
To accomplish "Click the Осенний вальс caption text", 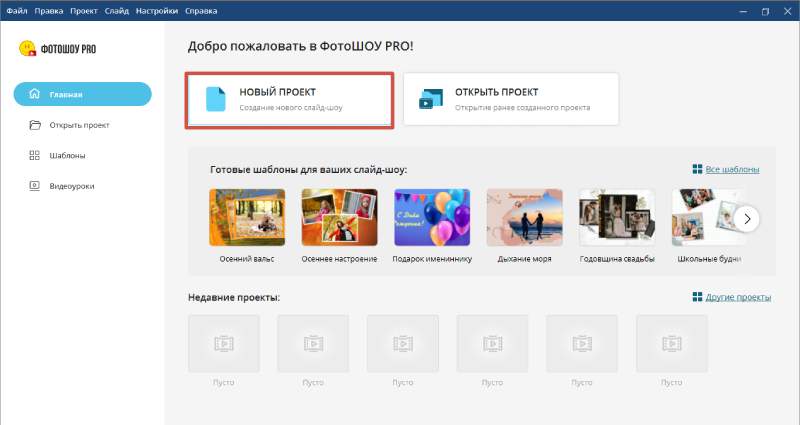I will [x=247, y=259].
